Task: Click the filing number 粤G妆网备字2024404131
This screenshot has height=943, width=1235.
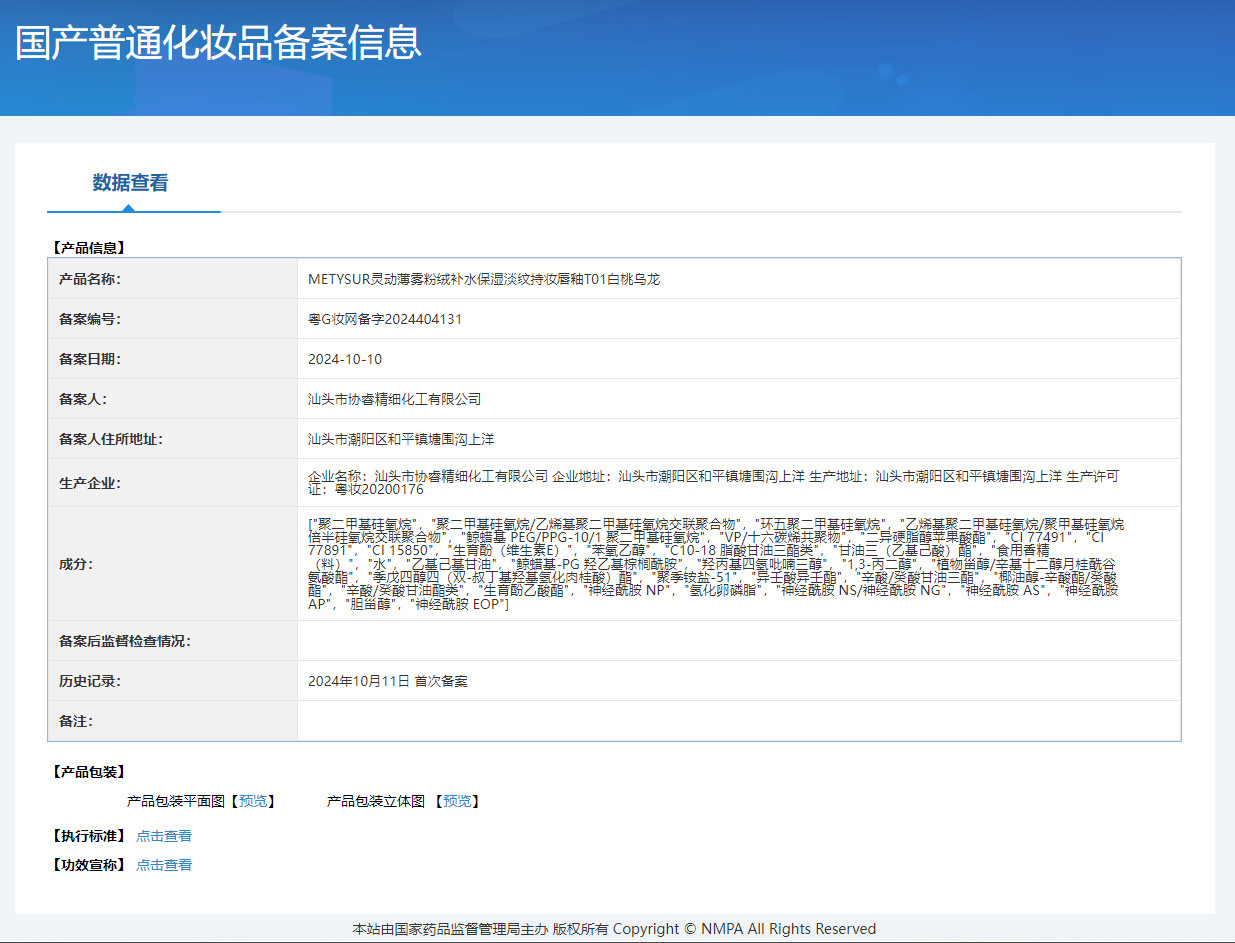Action: pyautogui.click(x=385, y=319)
